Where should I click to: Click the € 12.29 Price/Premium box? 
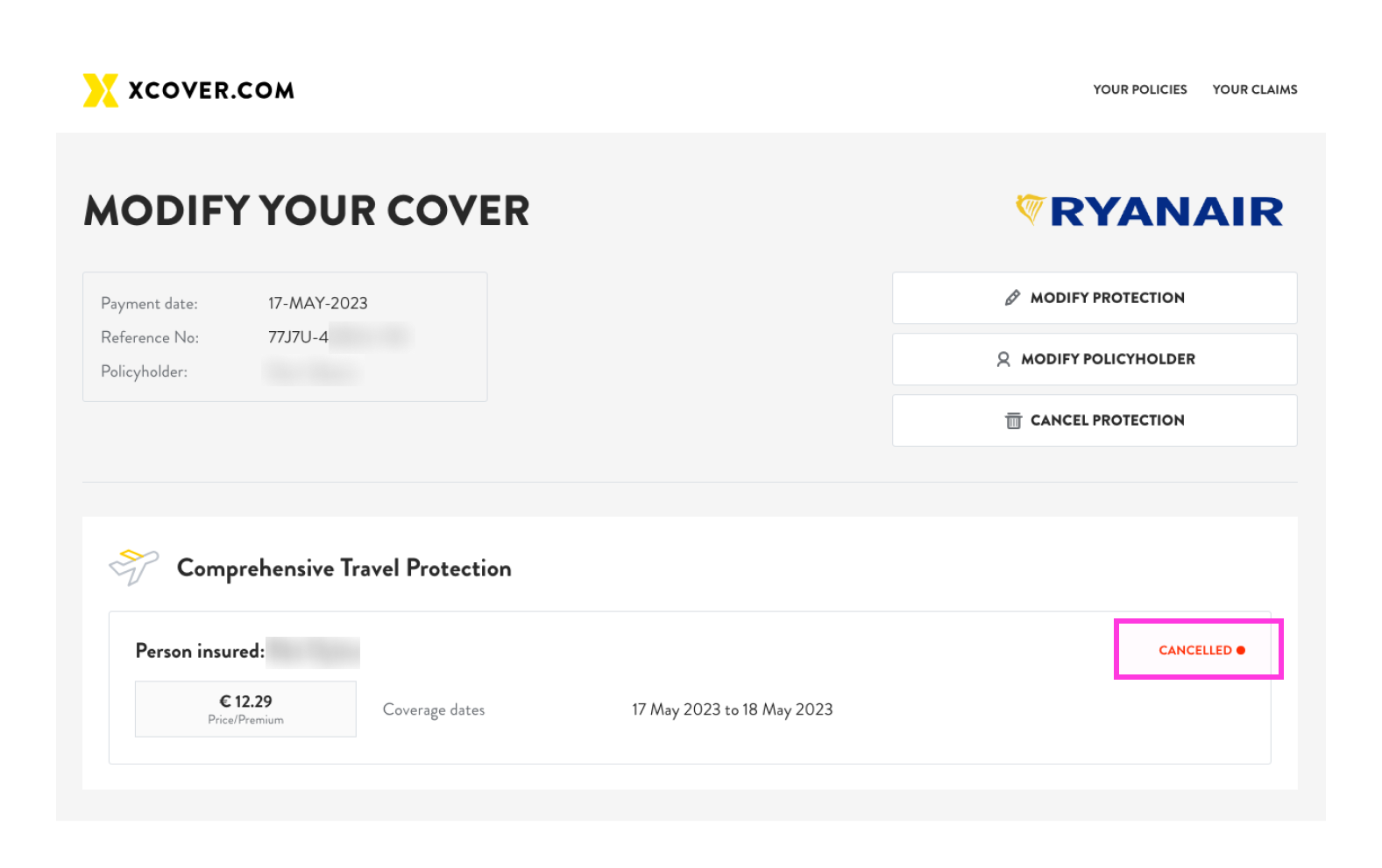(245, 708)
